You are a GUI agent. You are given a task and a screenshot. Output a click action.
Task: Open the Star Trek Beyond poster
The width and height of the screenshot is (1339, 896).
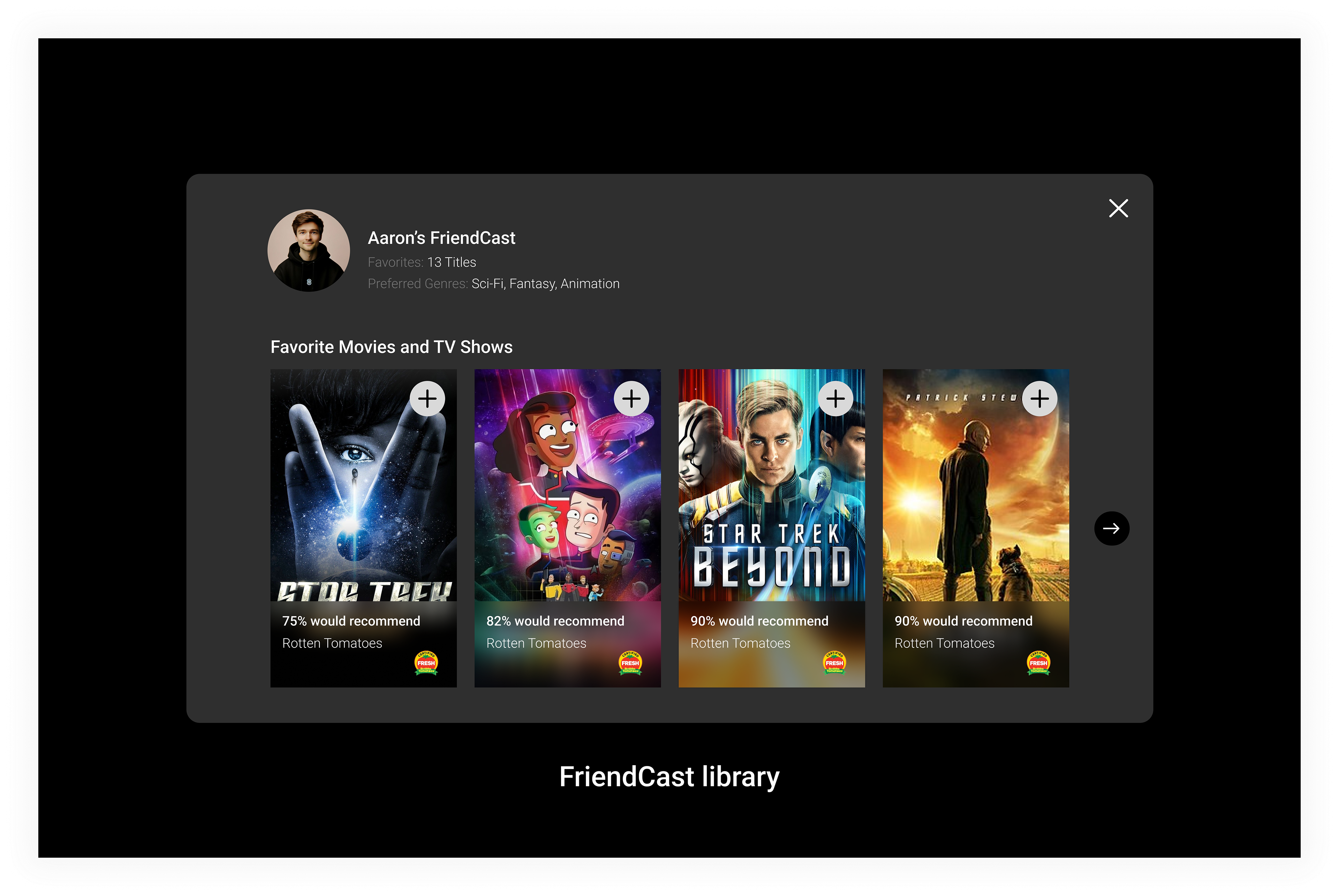(x=772, y=485)
